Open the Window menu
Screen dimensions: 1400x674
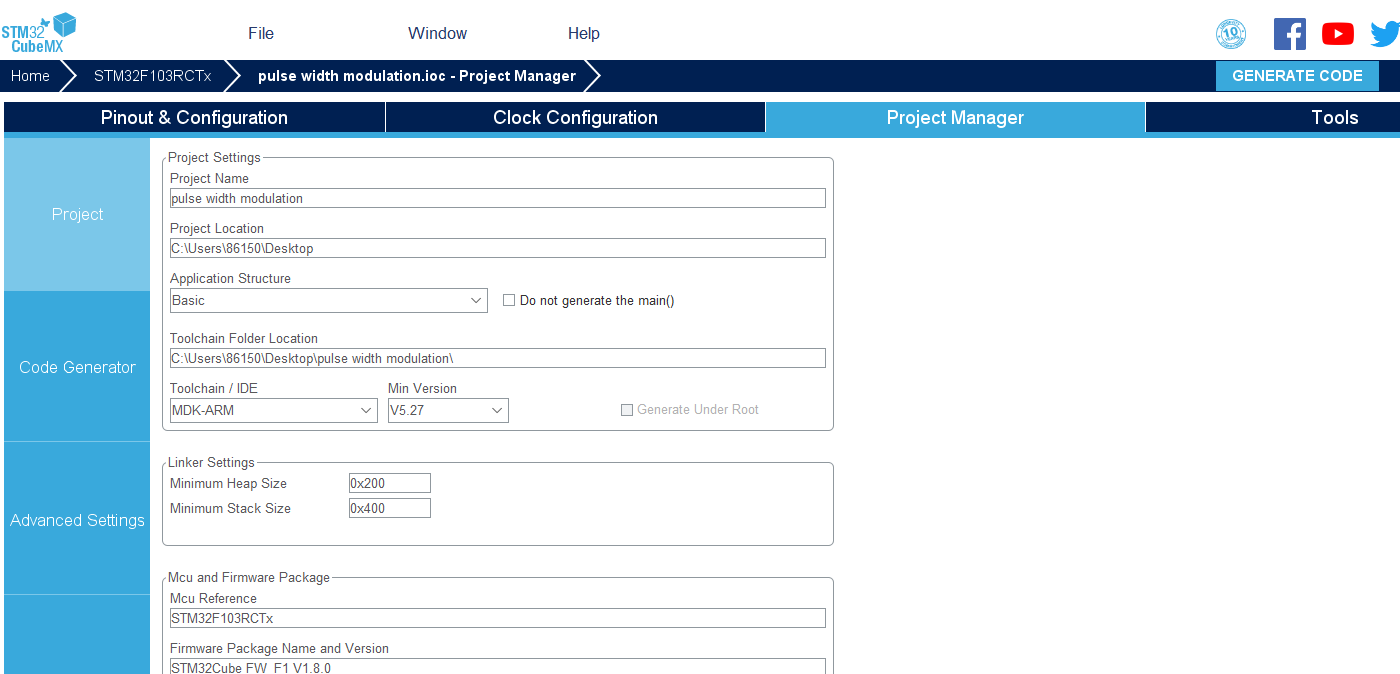coord(437,33)
